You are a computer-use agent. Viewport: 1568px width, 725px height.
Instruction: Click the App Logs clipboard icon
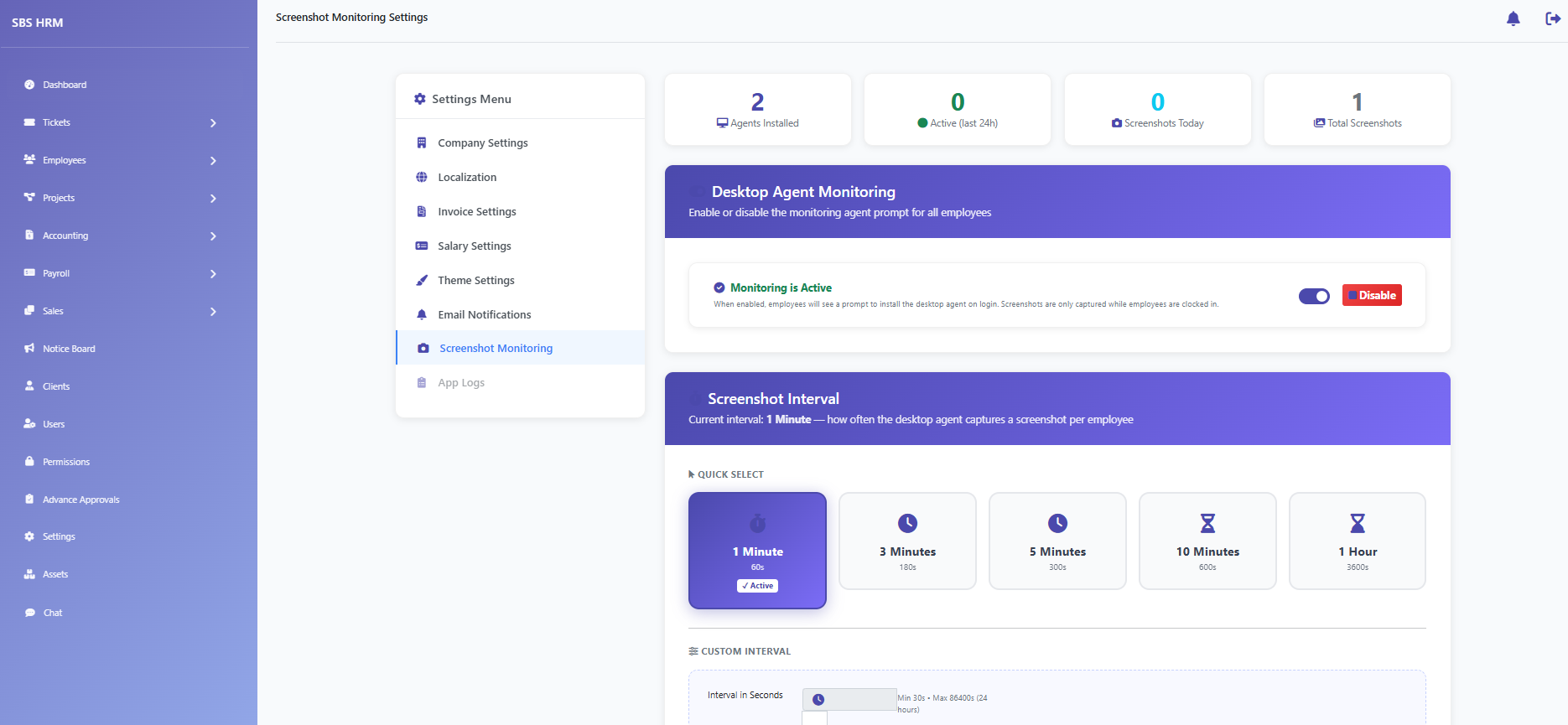(422, 382)
